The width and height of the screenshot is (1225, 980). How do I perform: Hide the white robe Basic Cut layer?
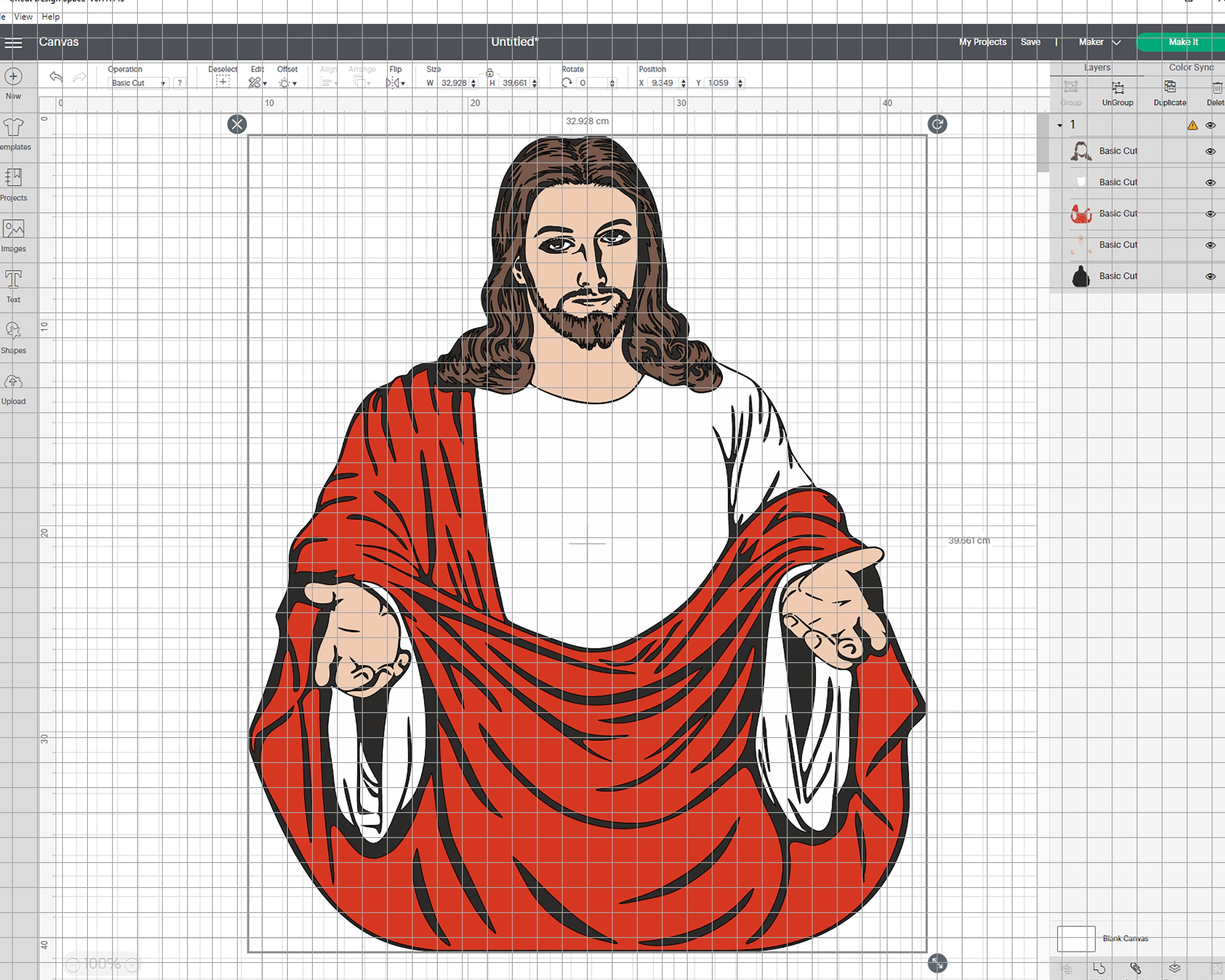click(1211, 182)
